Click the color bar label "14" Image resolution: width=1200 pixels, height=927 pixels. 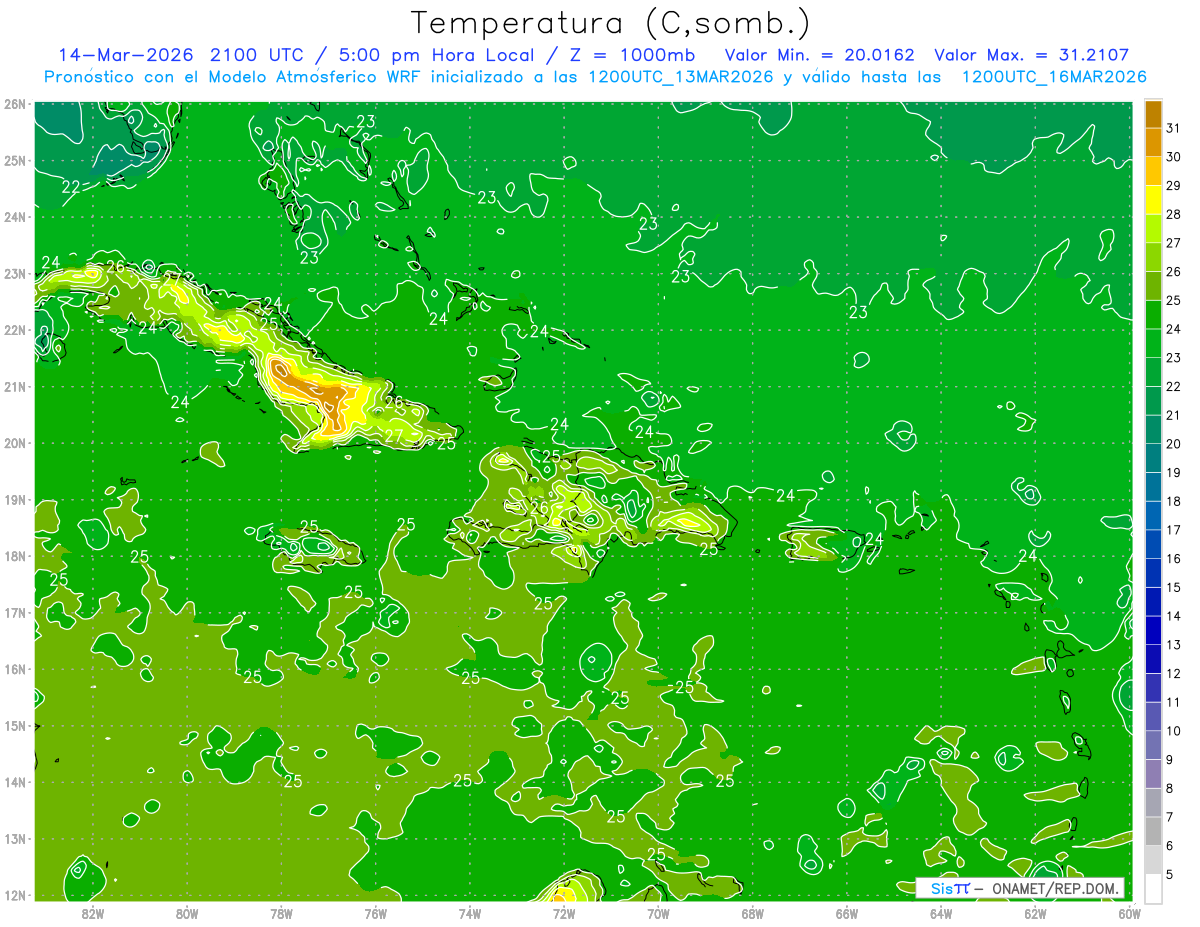click(1174, 616)
